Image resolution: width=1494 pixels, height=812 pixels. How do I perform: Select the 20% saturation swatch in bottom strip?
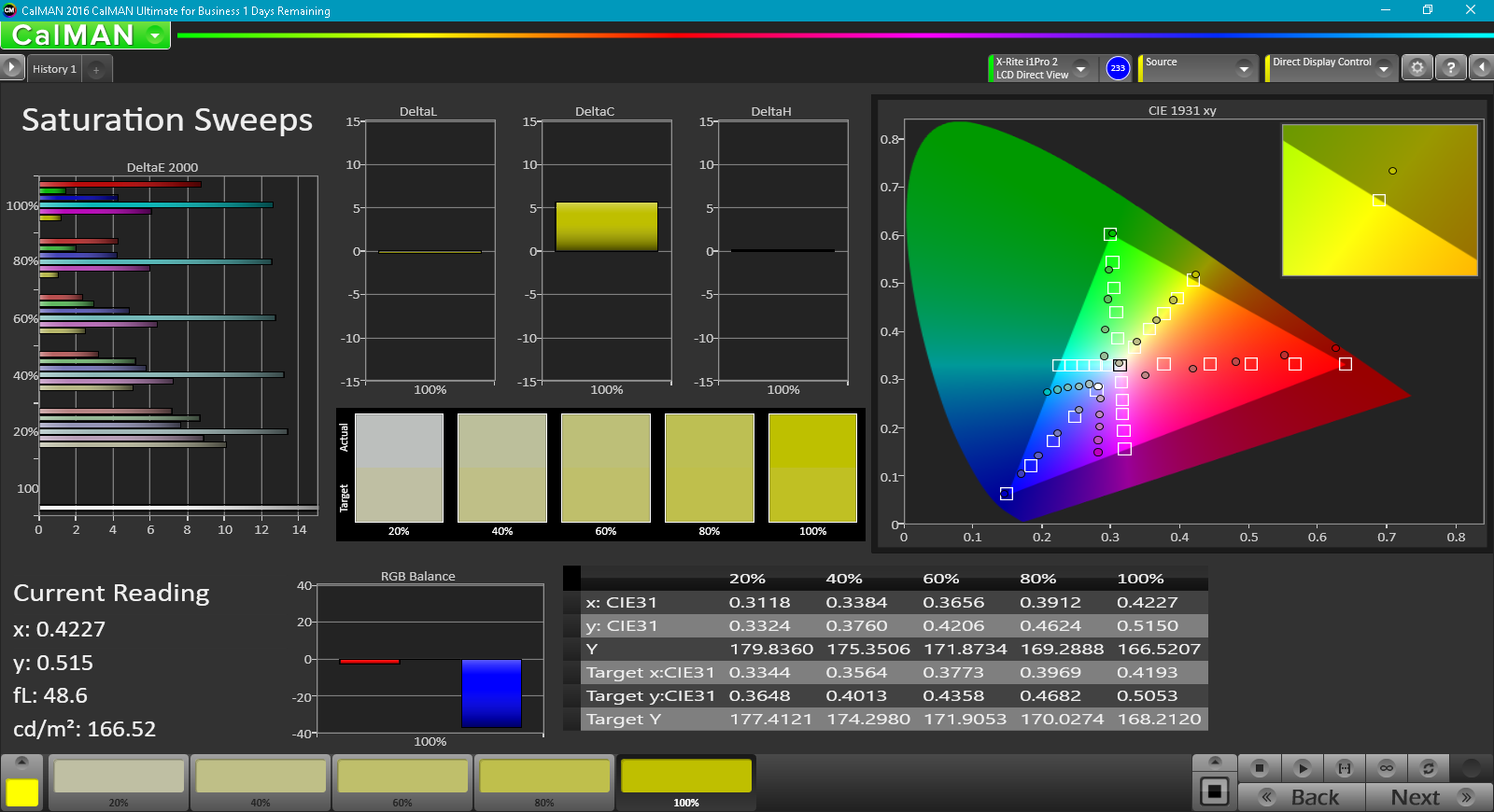(x=119, y=782)
